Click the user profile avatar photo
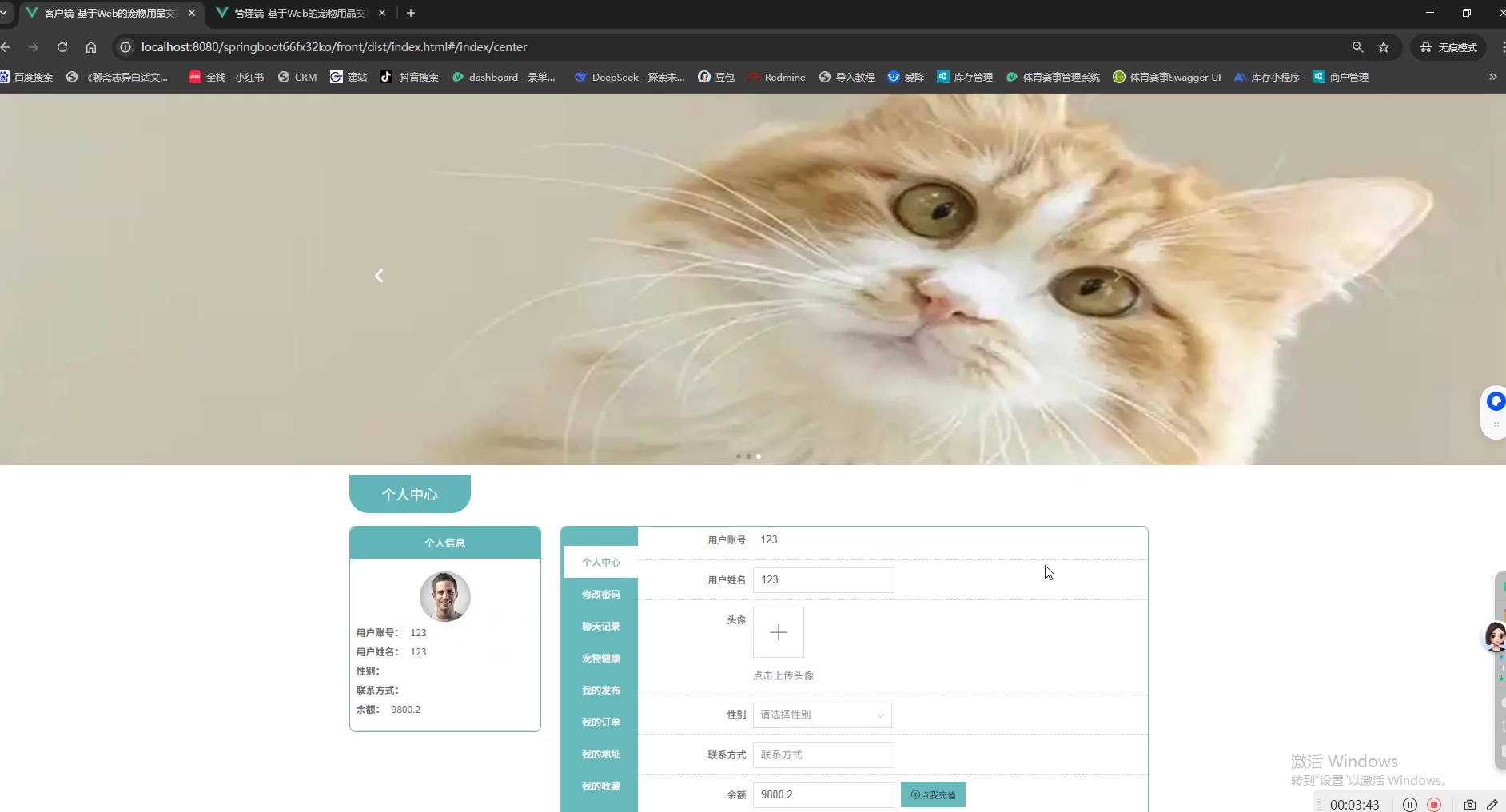 (x=445, y=597)
